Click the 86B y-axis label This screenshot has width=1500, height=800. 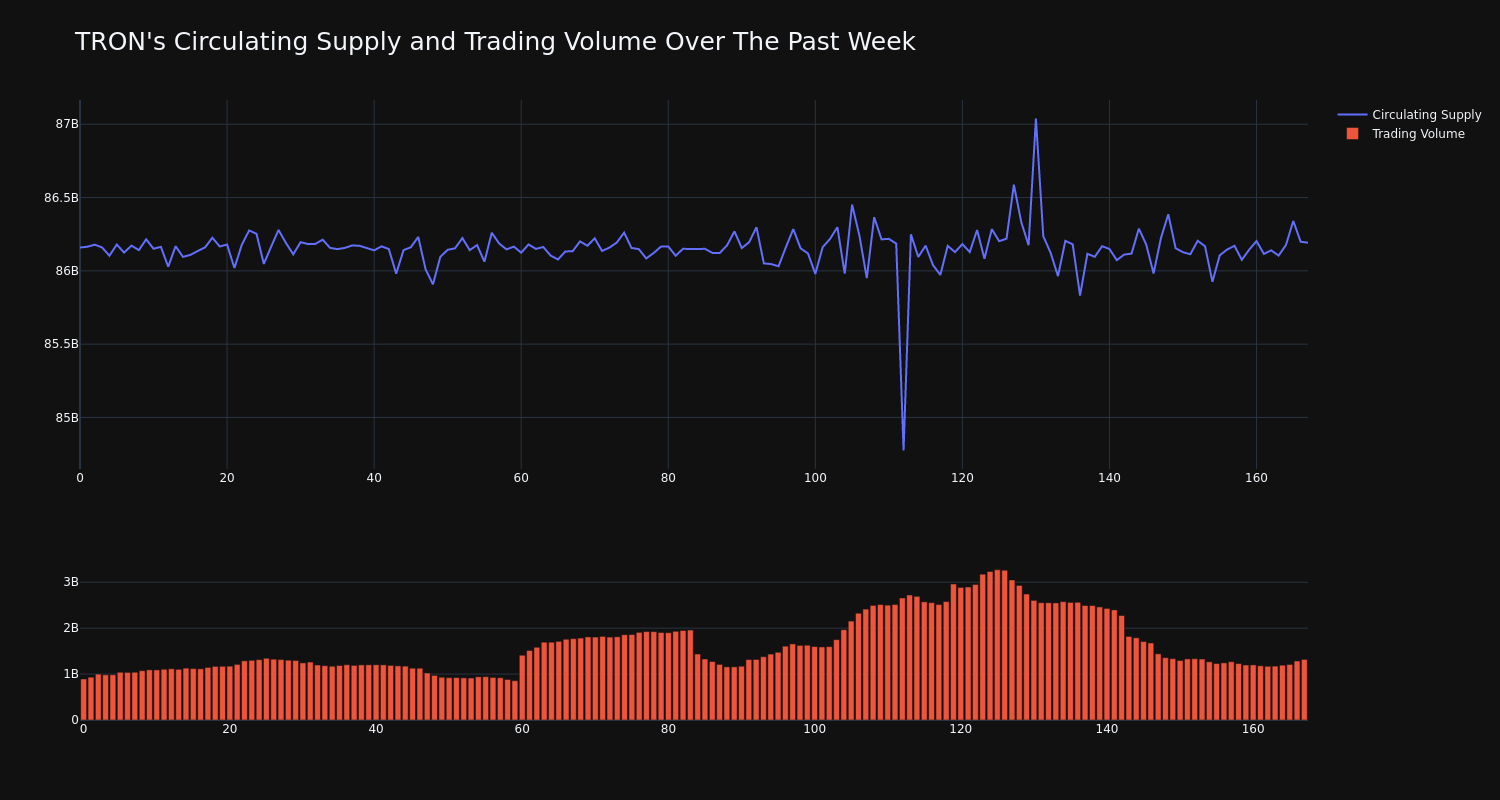(x=66, y=271)
